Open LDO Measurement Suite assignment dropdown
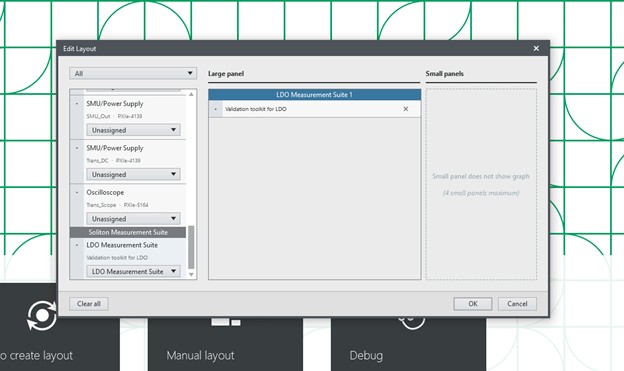Viewport: 624px width, 371px height. (133, 271)
